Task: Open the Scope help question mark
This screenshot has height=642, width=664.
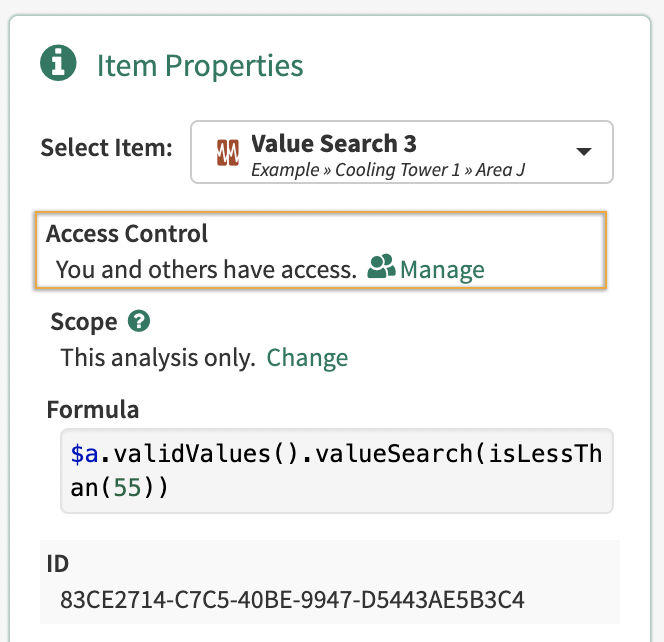Action: [141, 322]
